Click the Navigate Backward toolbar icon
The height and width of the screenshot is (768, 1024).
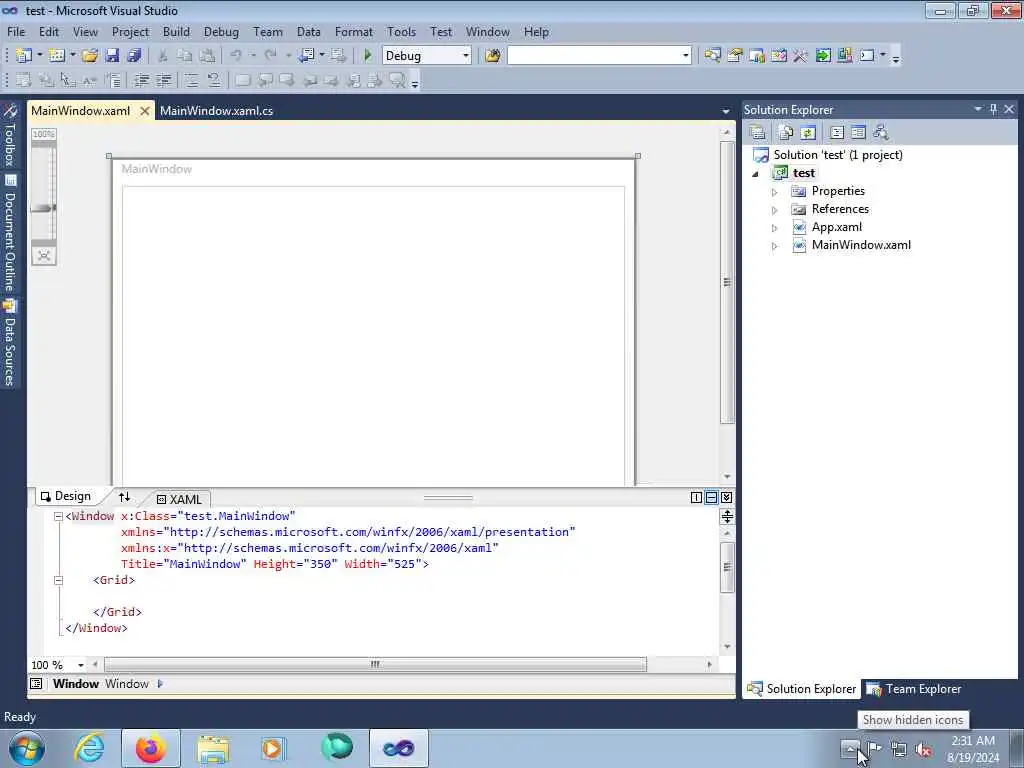[306, 56]
